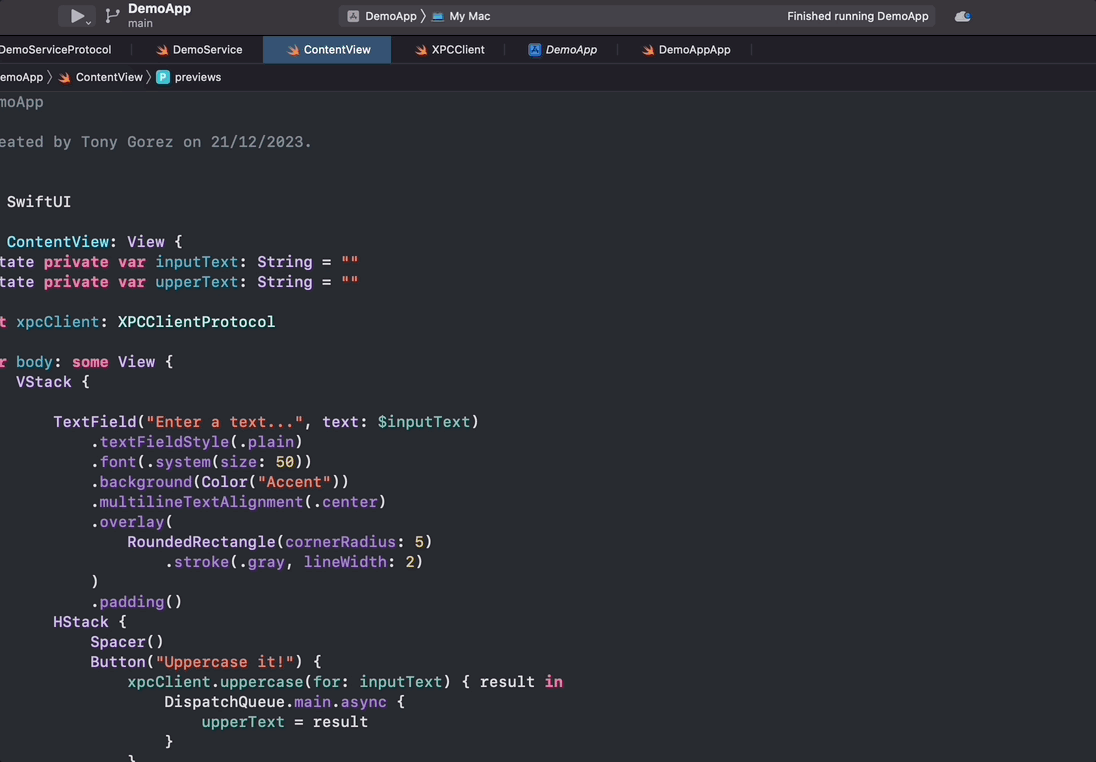Image resolution: width=1096 pixels, height=762 pixels.
Task: Open the My Mac destination menu
Action: 469,16
